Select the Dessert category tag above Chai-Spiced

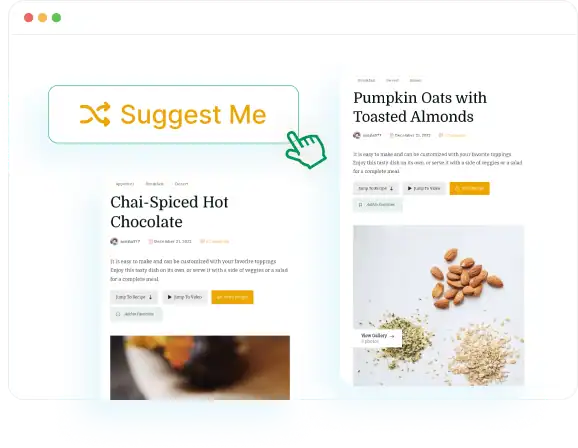(181, 184)
